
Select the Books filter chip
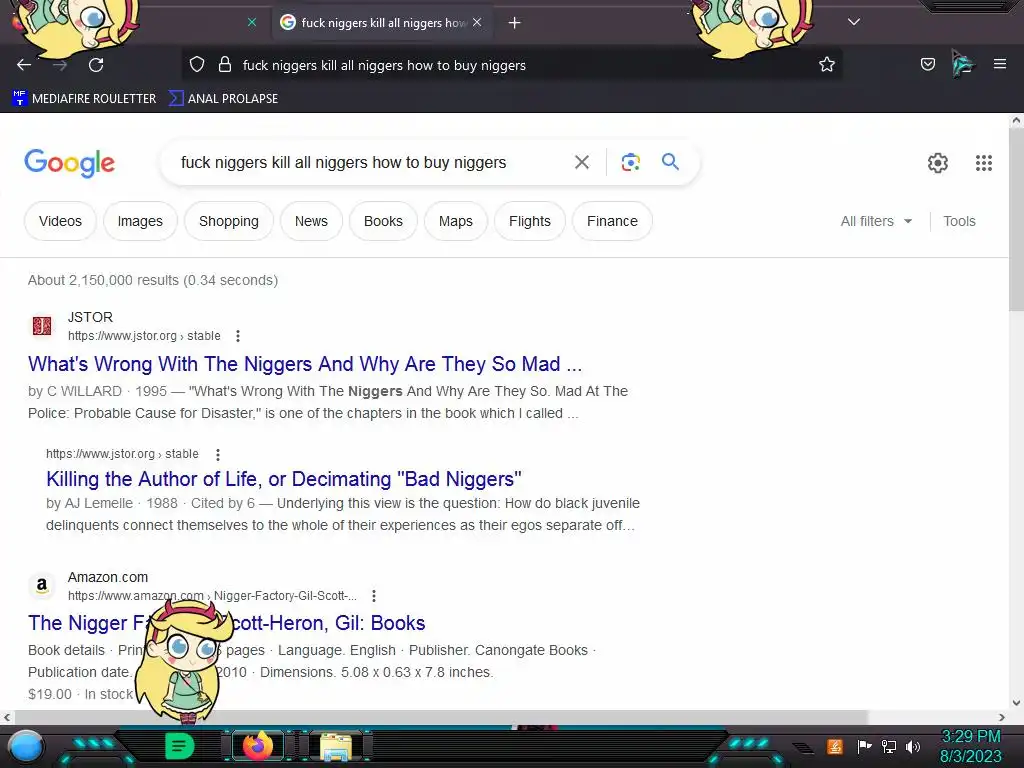tap(383, 221)
